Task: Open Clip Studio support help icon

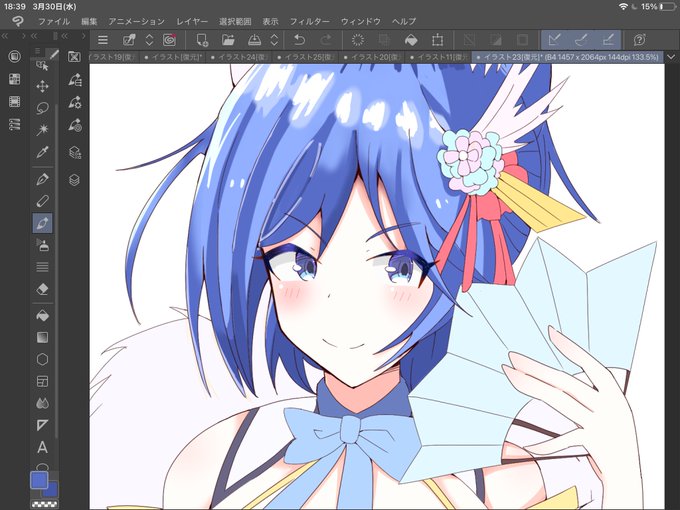Action: 639,40
